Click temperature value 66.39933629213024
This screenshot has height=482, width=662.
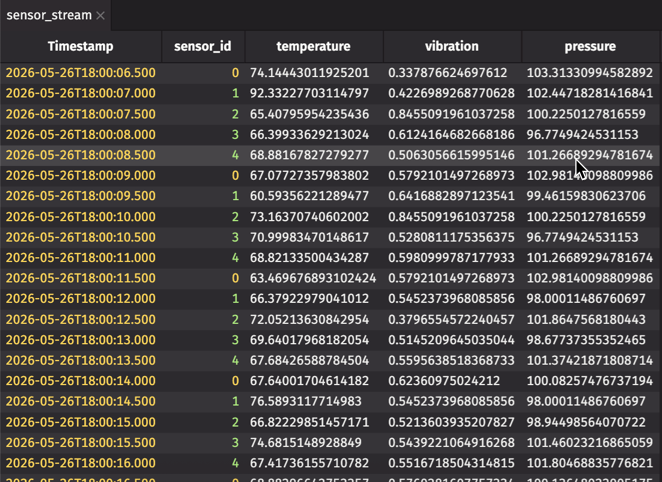(x=309, y=135)
